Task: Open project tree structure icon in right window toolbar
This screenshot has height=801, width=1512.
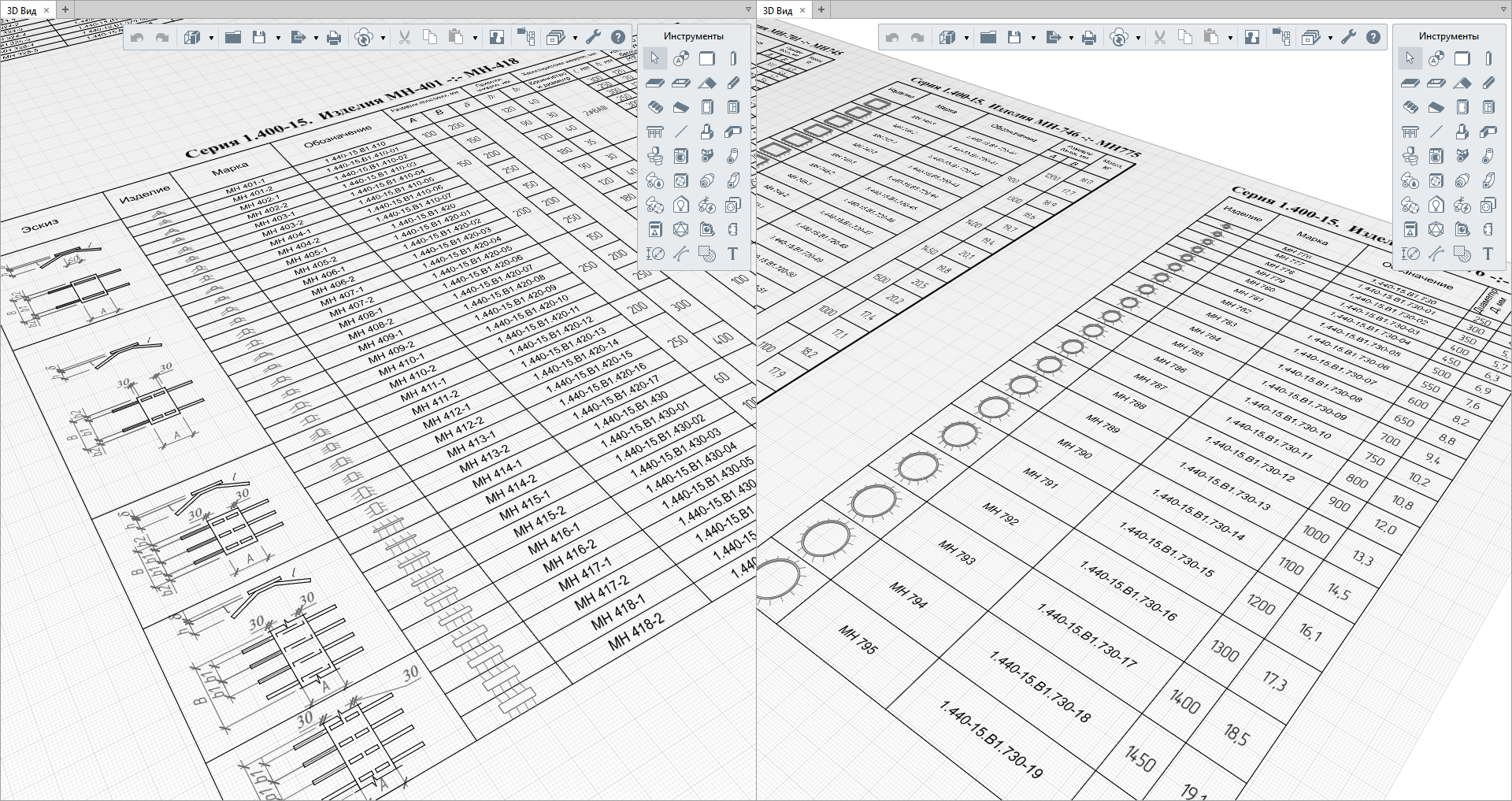Action: tap(1281, 37)
